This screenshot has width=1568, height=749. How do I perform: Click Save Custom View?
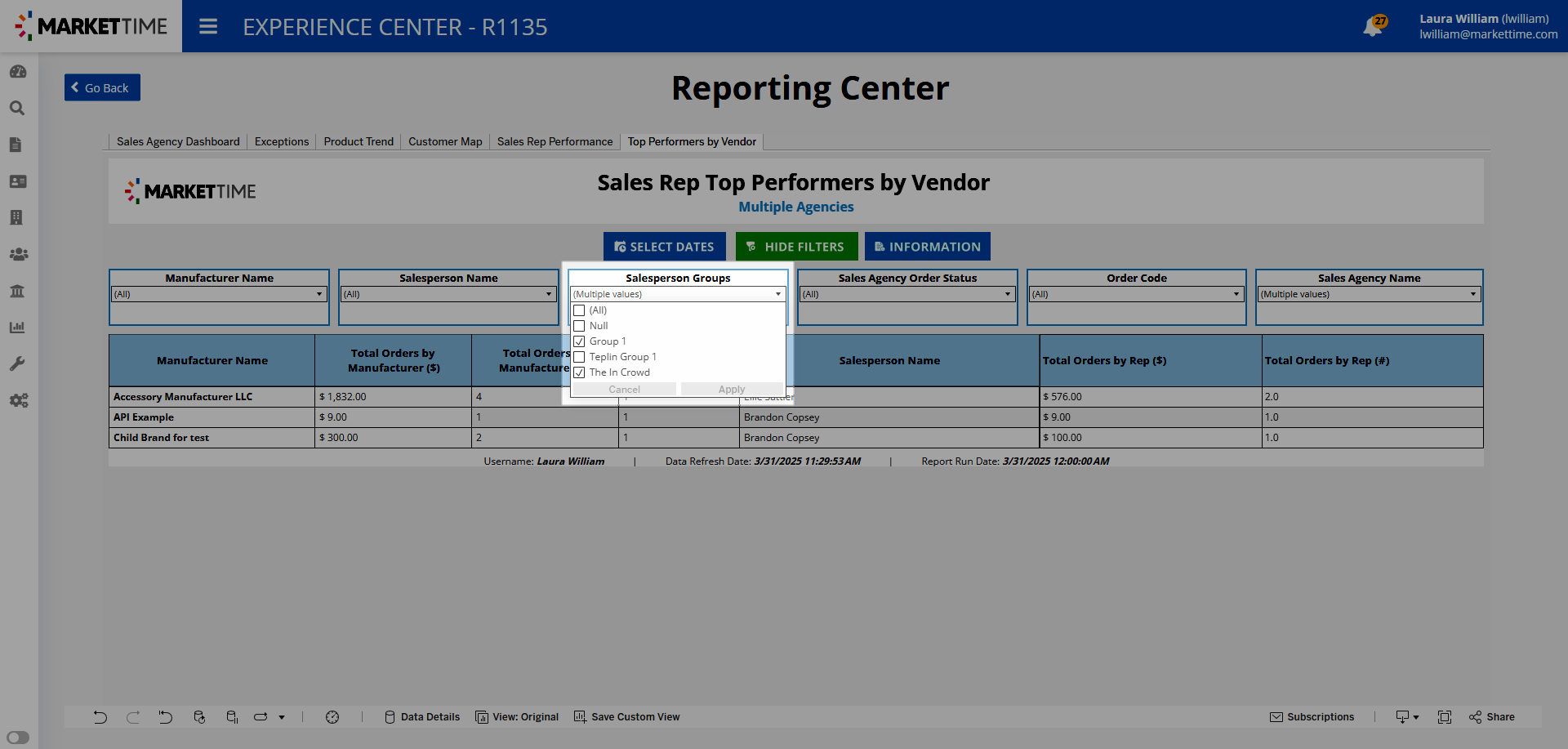(x=626, y=717)
